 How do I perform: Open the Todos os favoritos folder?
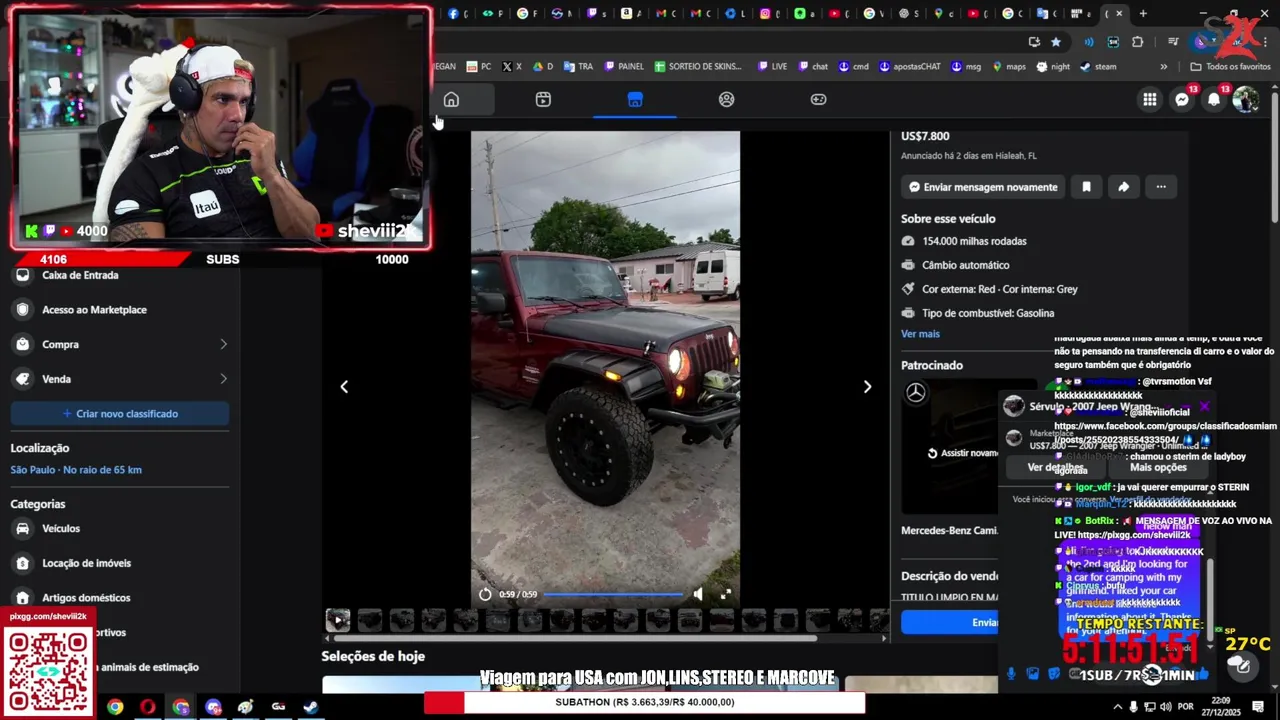(x=1229, y=67)
